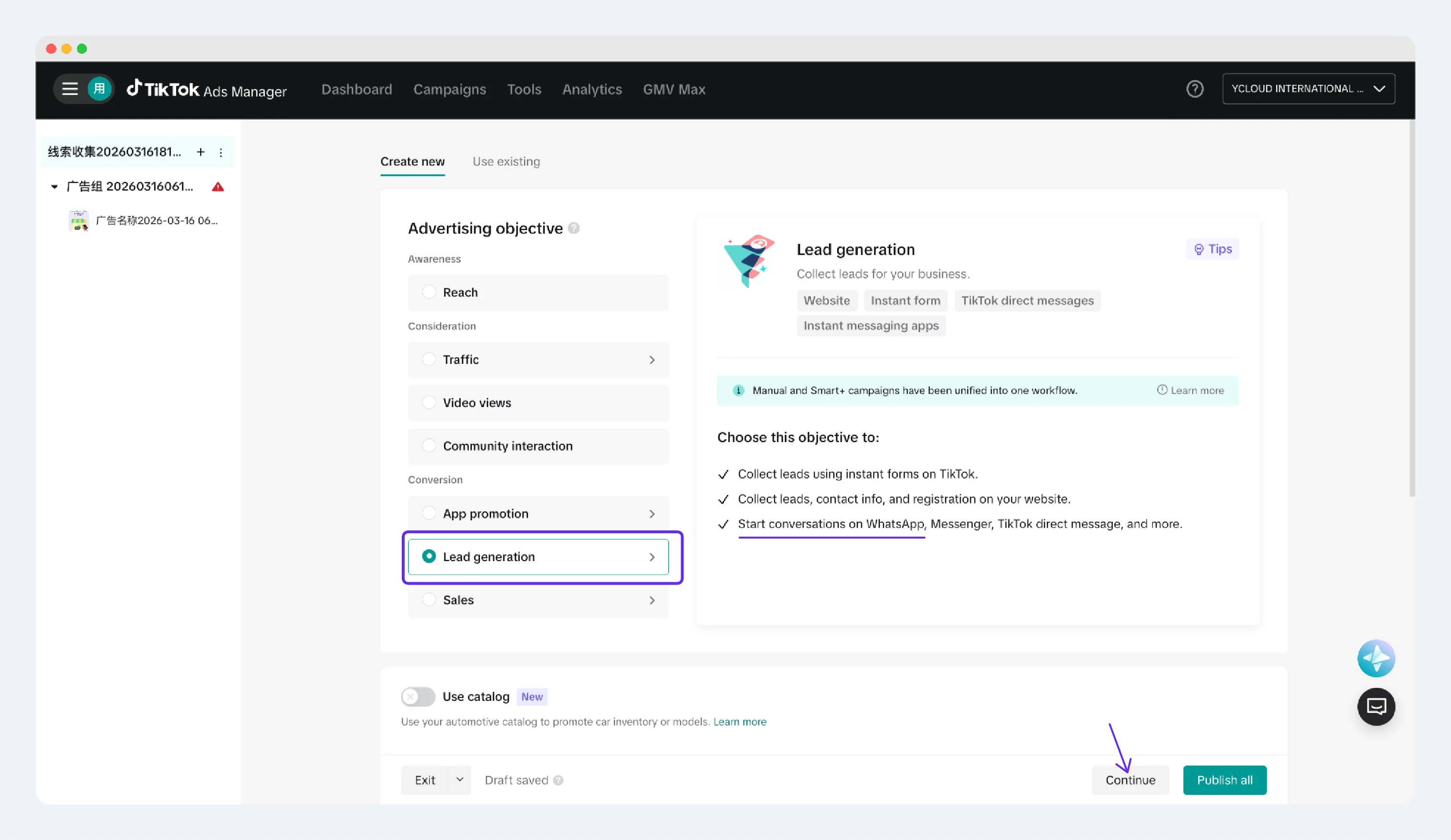Click the TikTok Ads Manager logo
Screen dimensions: 1451x840
(x=206, y=89)
